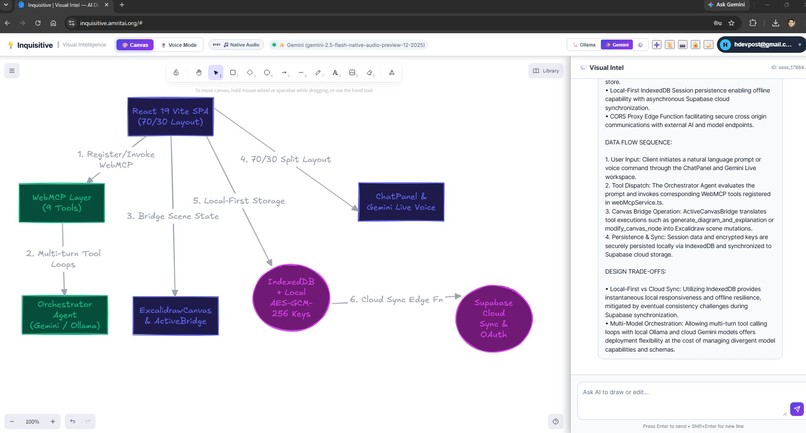
Task: Click the '1. Register/Invoke WebMCP' label
Action: (116, 159)
